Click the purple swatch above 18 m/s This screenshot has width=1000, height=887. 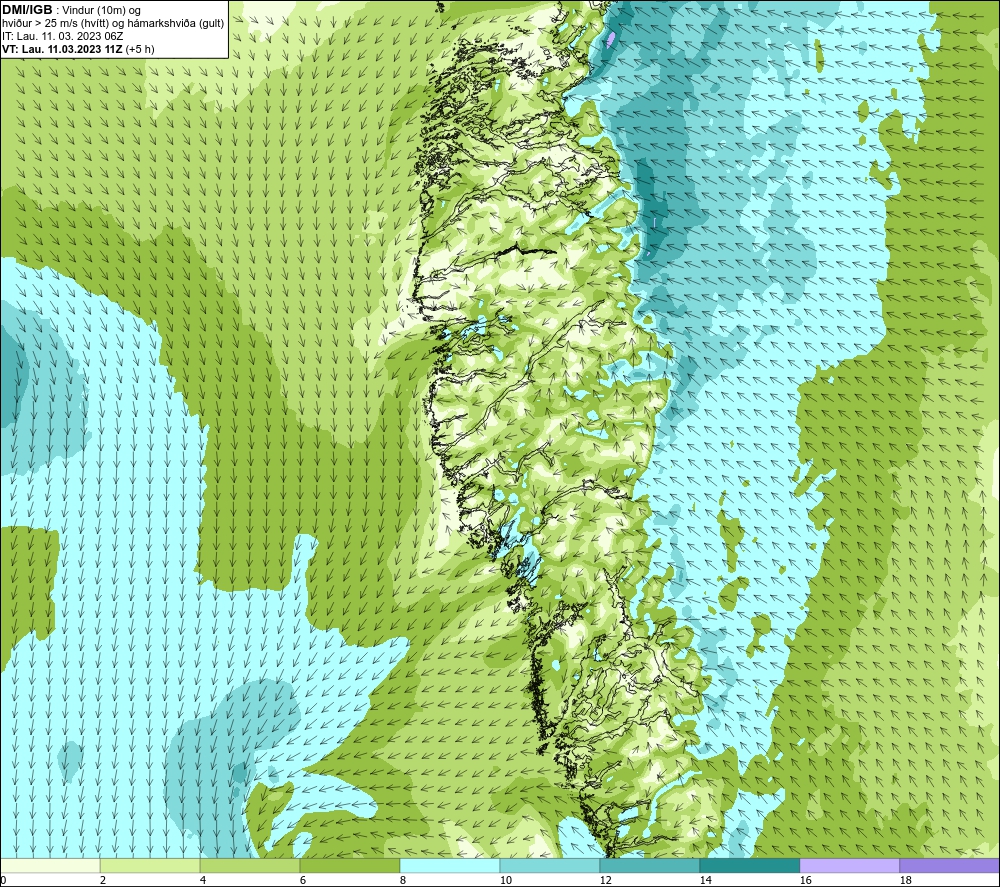[949, 865]
